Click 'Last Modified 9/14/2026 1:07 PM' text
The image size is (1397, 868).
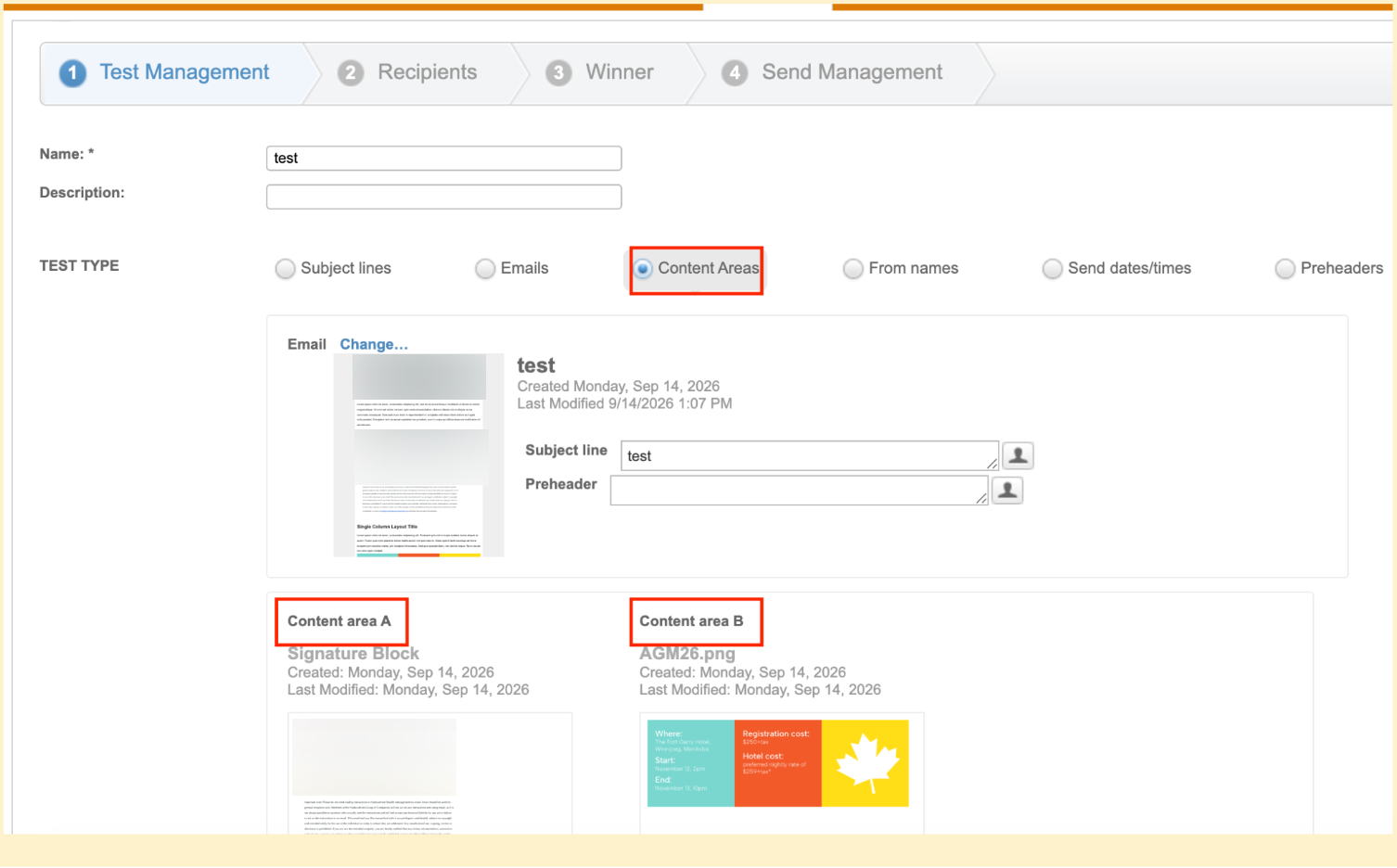click(x=624, y=403)
